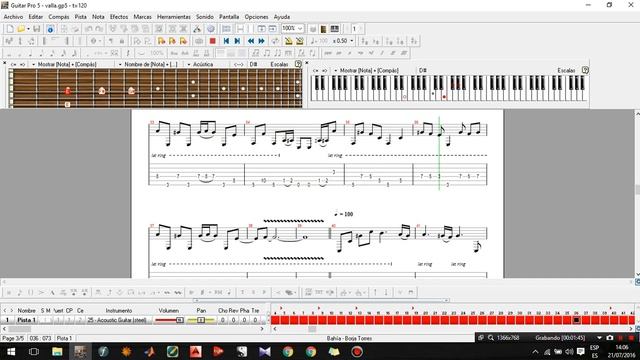Open the playback speed x0.50 dropdown
Image resolution: width=640 pixels, height=360 pixels.
[x=352, y=41]
